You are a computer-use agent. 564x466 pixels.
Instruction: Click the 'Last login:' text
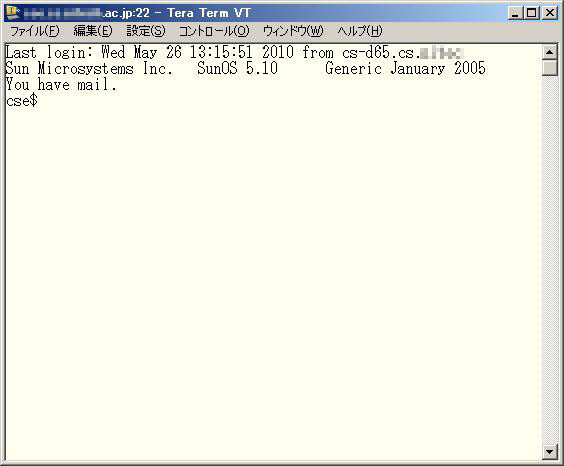49,52
